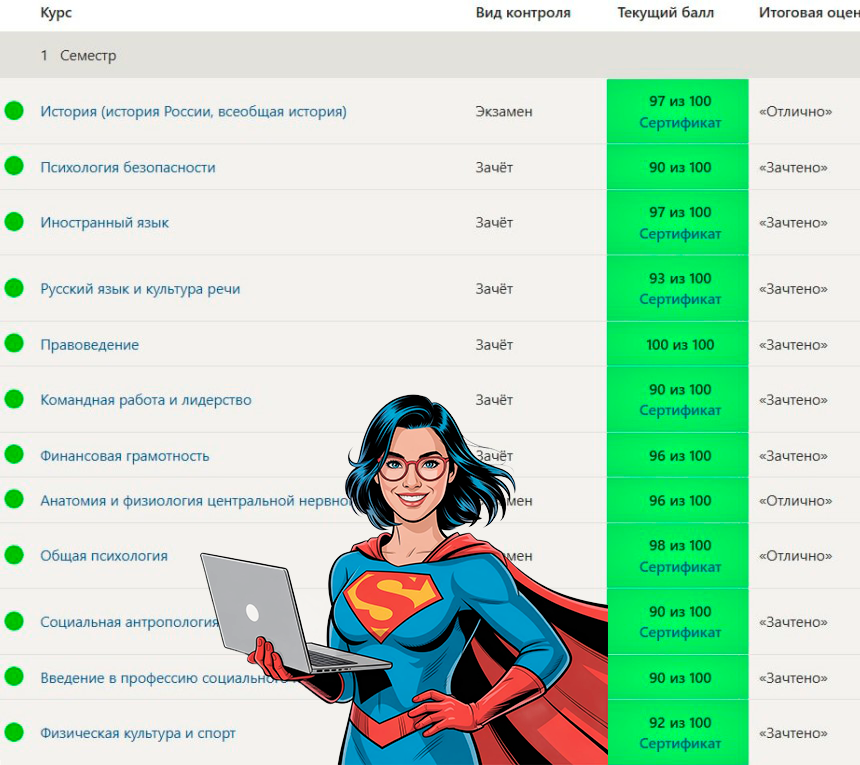Open the Общая психология course
The height and width of the screenshot is (765, 860).
coord(104,556)
